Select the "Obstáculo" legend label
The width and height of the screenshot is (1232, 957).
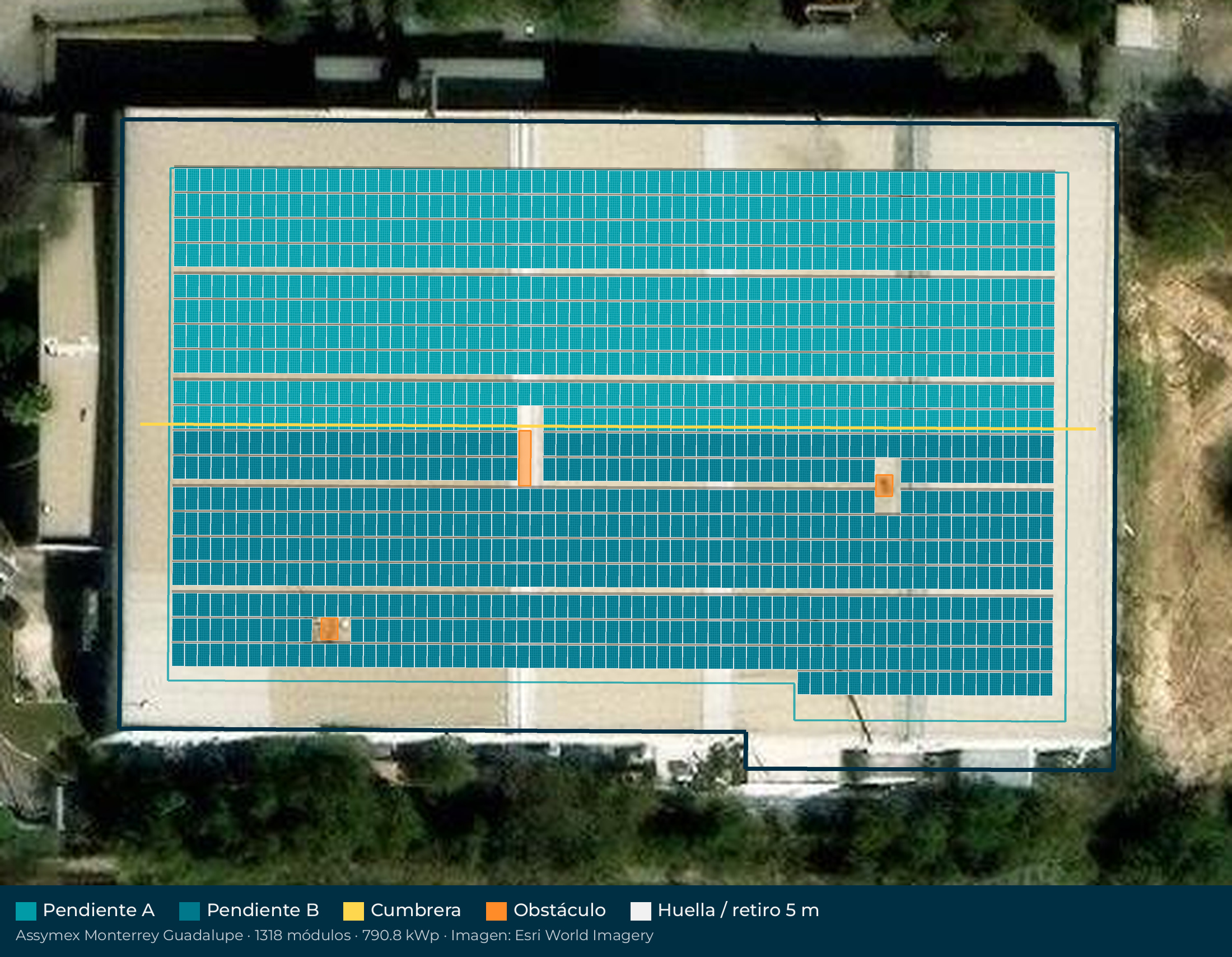(559, 909)
